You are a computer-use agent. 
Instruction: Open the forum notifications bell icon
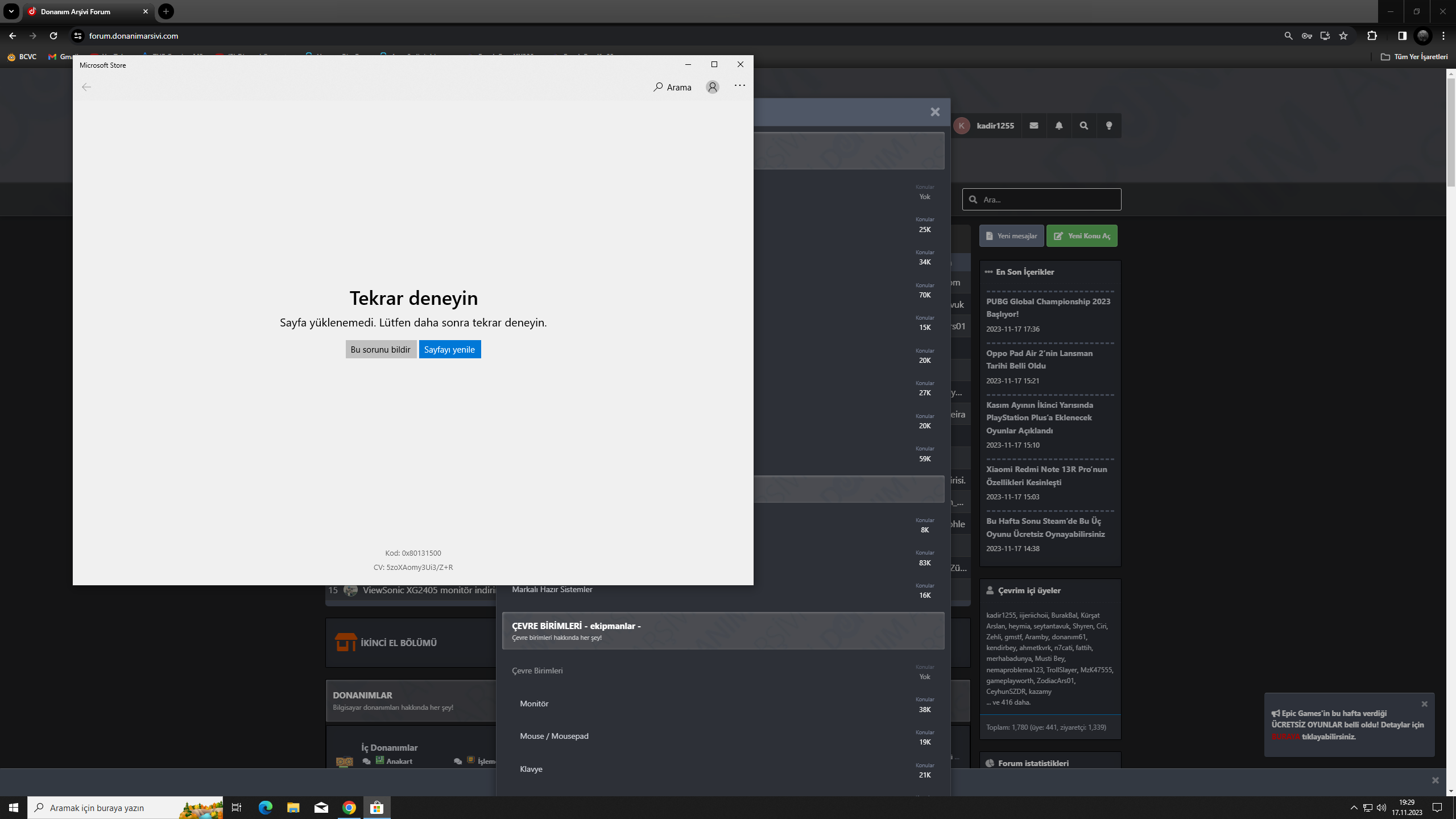[1059, 126]
